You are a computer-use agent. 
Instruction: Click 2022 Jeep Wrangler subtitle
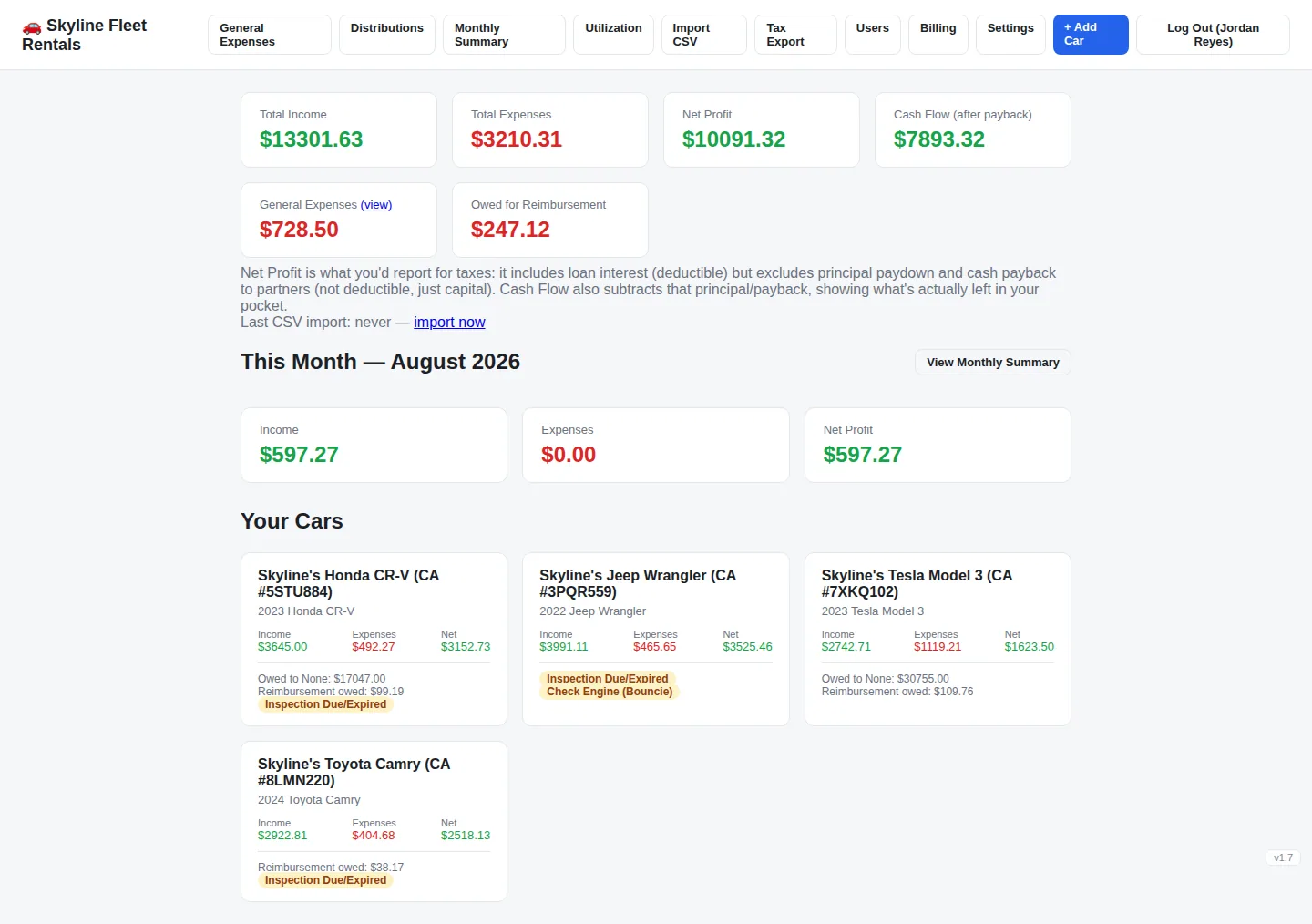[x=592, y=611]
